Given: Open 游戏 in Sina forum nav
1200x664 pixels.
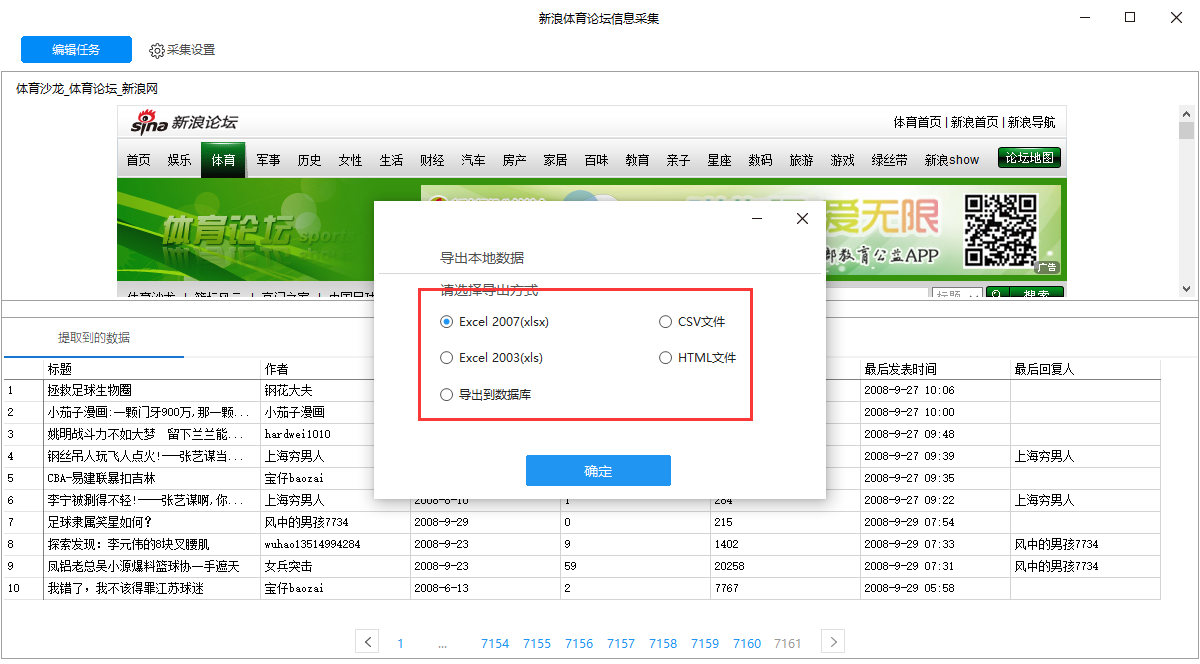Looking at the screenshot, I should tap(843, 160).
